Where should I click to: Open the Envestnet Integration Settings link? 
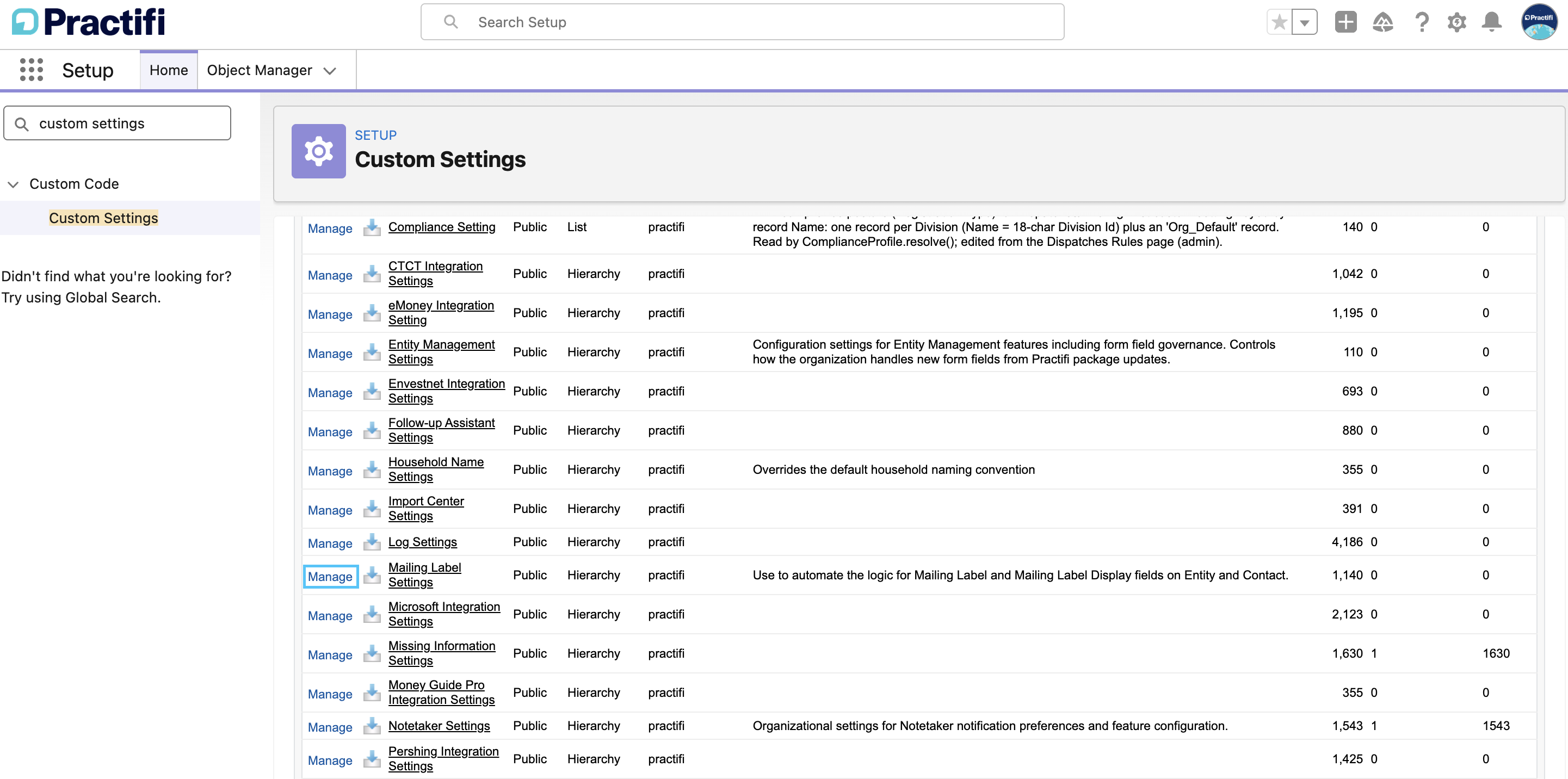click(x=447, y=391)
